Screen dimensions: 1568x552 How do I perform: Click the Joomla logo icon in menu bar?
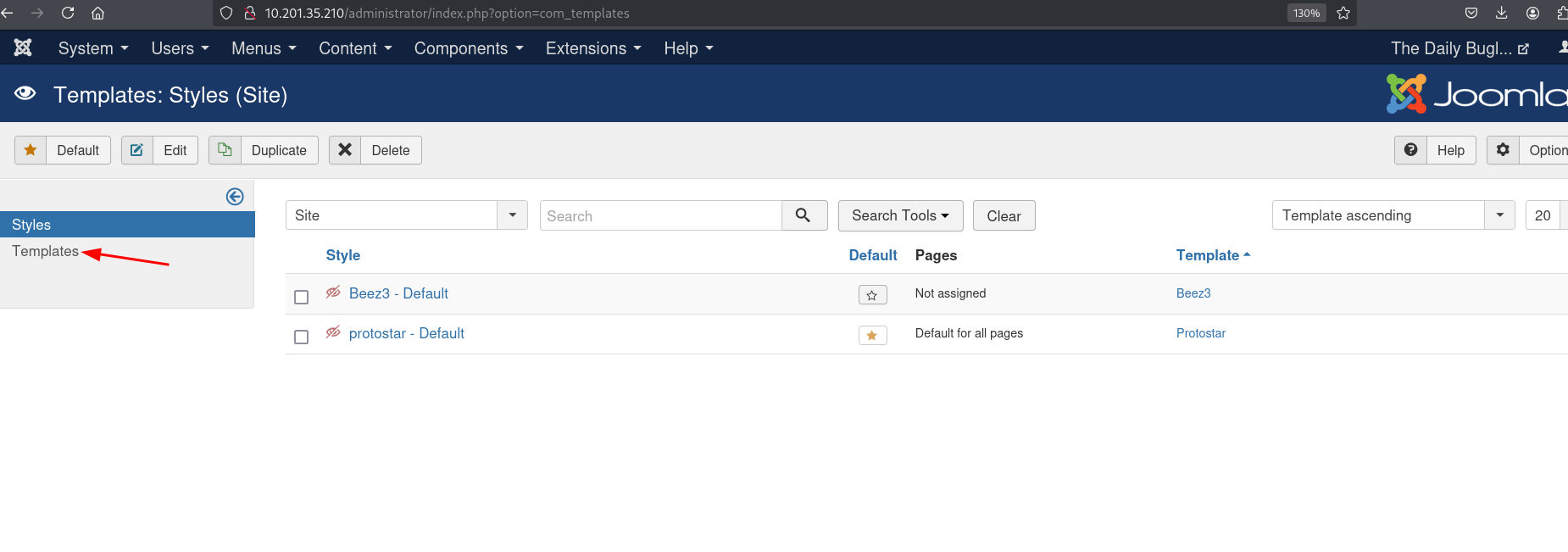pyautogui.click(x=23, y=48)
